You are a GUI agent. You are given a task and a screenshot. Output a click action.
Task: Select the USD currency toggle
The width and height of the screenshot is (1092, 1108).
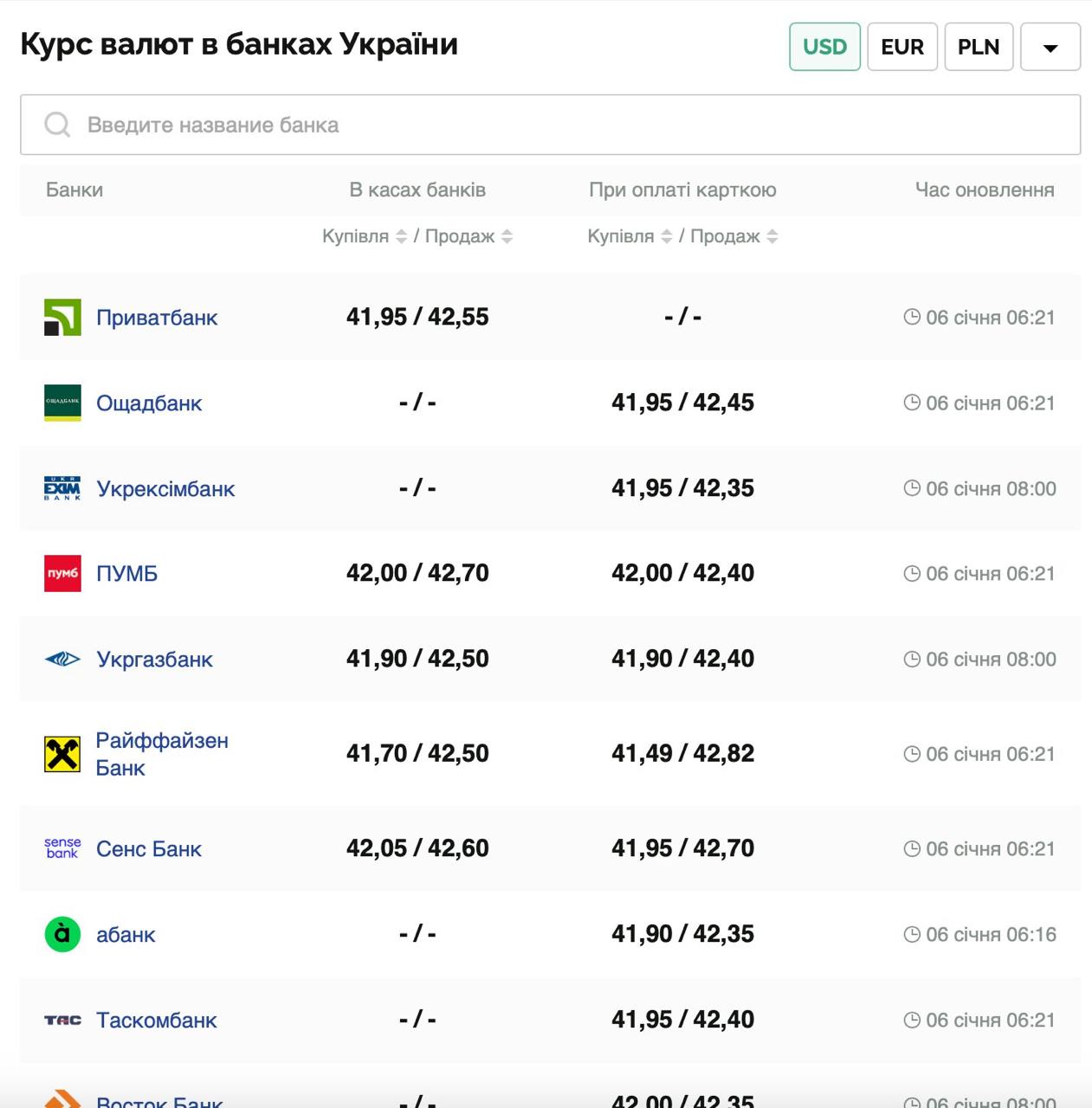(x=824, y=47)
